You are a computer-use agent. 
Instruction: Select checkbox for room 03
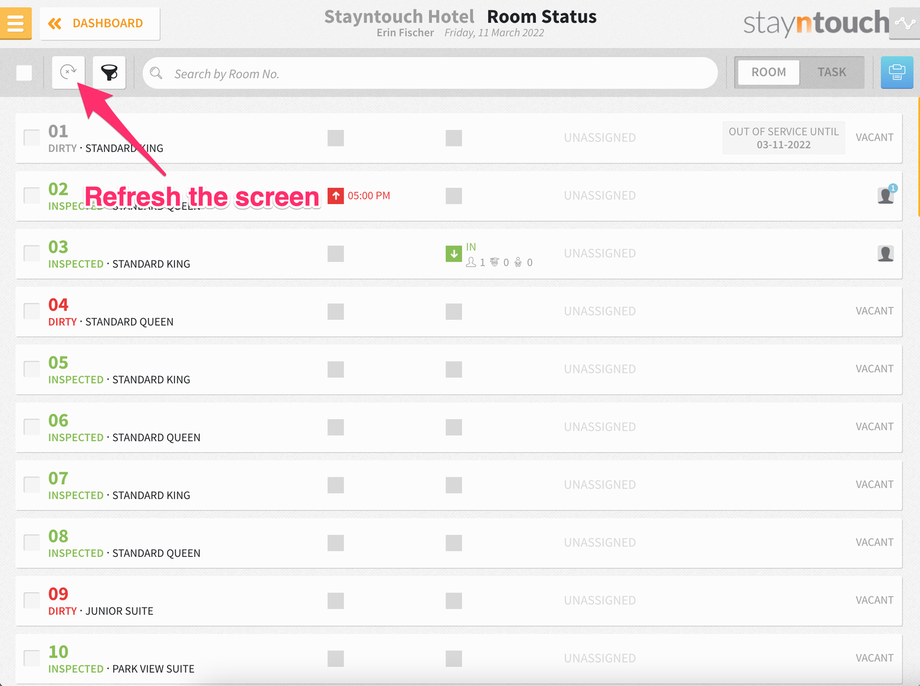coord(31,254)
